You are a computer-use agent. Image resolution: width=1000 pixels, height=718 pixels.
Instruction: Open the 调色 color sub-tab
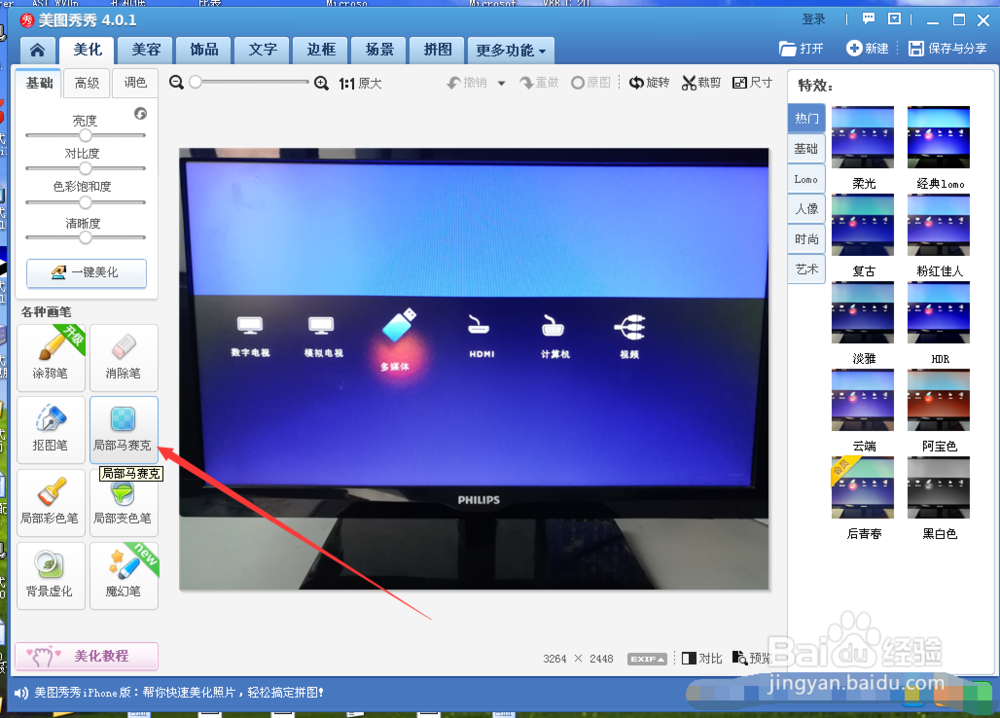[x=135, y=84]
